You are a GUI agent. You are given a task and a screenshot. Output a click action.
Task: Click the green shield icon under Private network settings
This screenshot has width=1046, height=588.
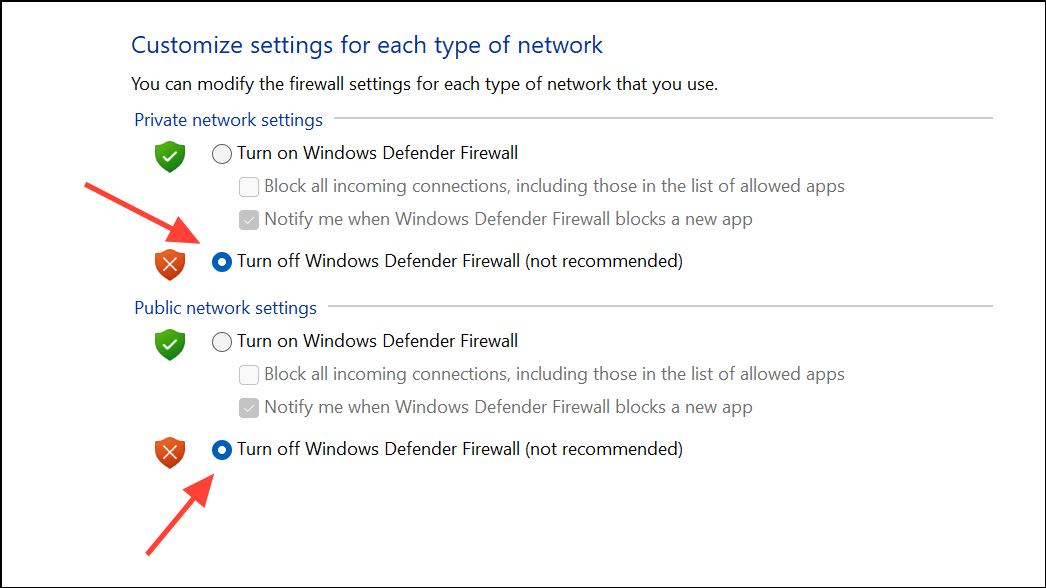click(169, 157)
